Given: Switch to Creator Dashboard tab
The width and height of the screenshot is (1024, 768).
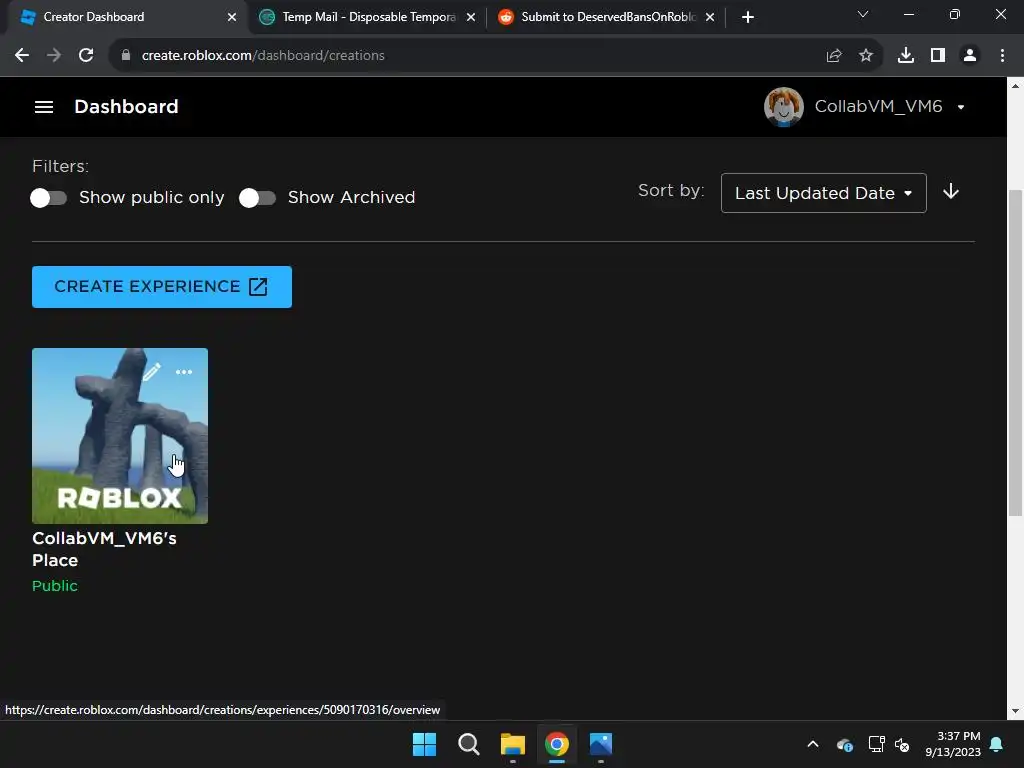Looking at the screenshot, I should tap(122, 17).
